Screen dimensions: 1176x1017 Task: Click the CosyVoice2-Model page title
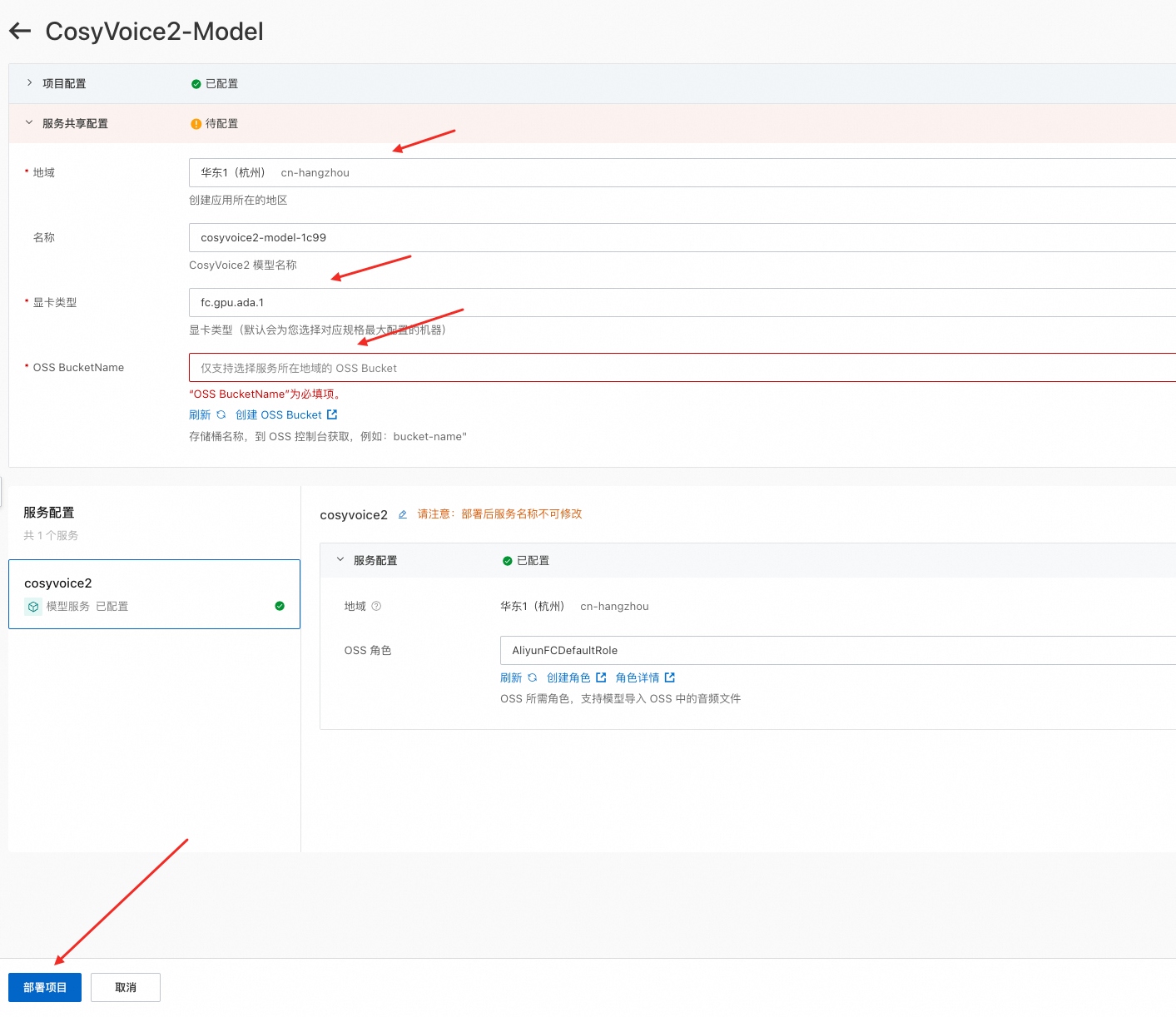coord(155,32)
